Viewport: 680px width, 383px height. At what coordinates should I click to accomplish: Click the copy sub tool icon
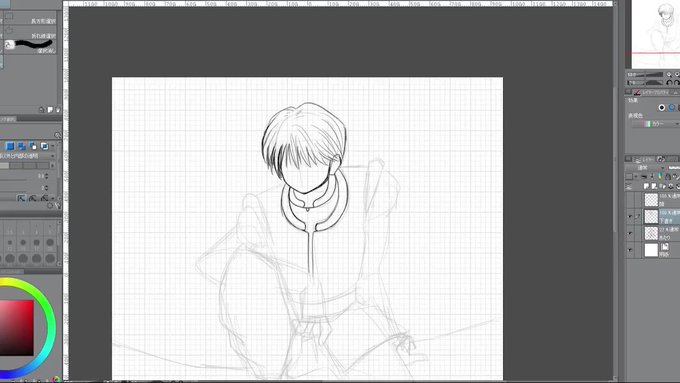click(x=50, y=110)
